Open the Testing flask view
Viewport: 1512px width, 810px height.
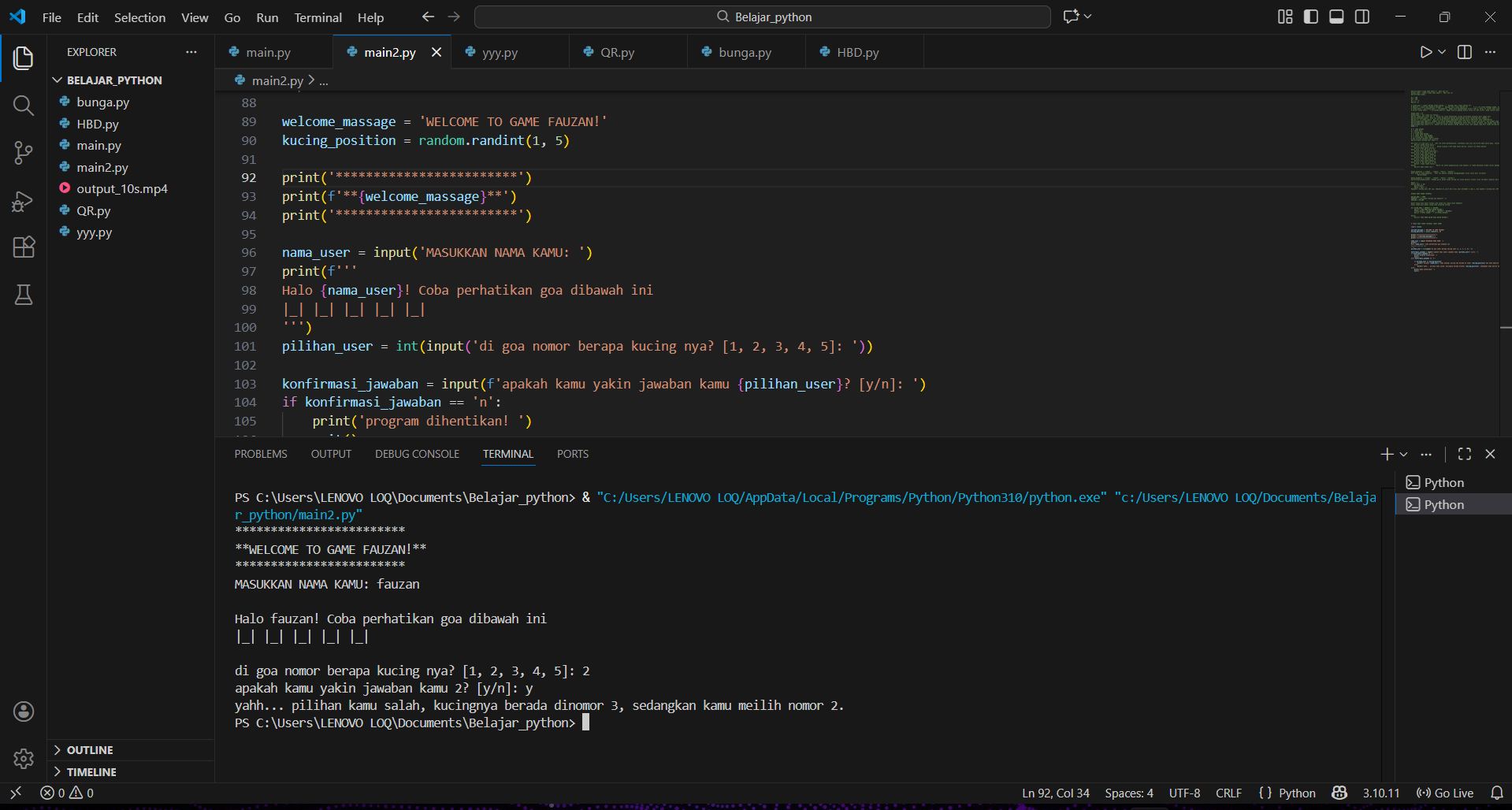24,295
